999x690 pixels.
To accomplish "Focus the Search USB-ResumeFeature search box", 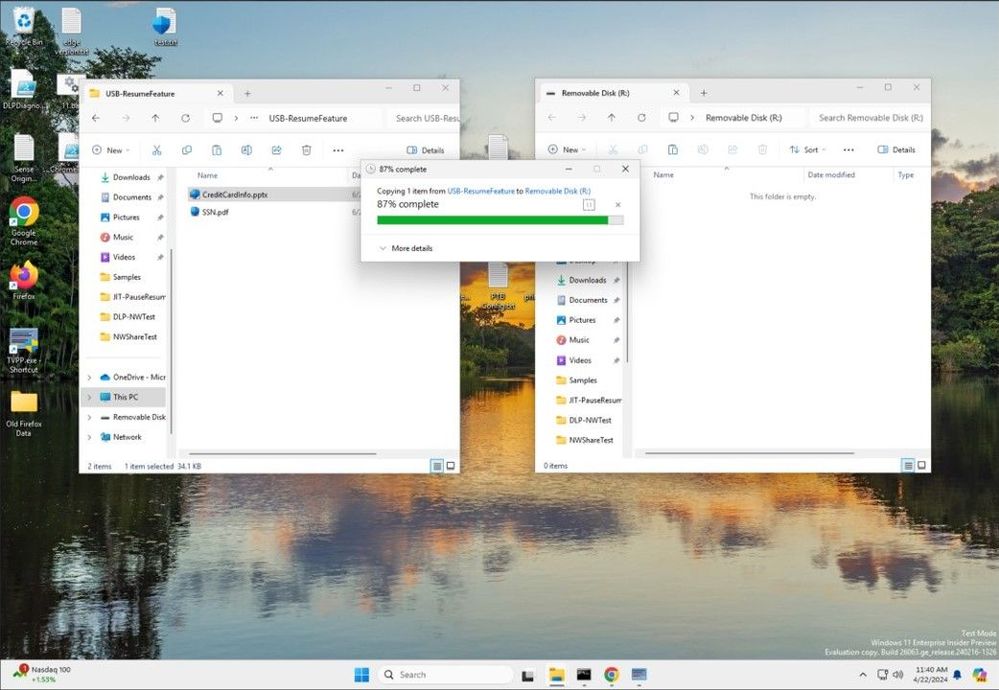I will (424, 119).
